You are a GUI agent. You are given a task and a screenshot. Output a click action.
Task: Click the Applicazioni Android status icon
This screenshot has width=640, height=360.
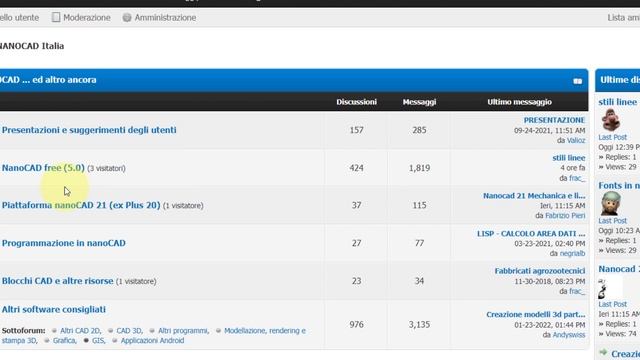(x=115, y=340)
